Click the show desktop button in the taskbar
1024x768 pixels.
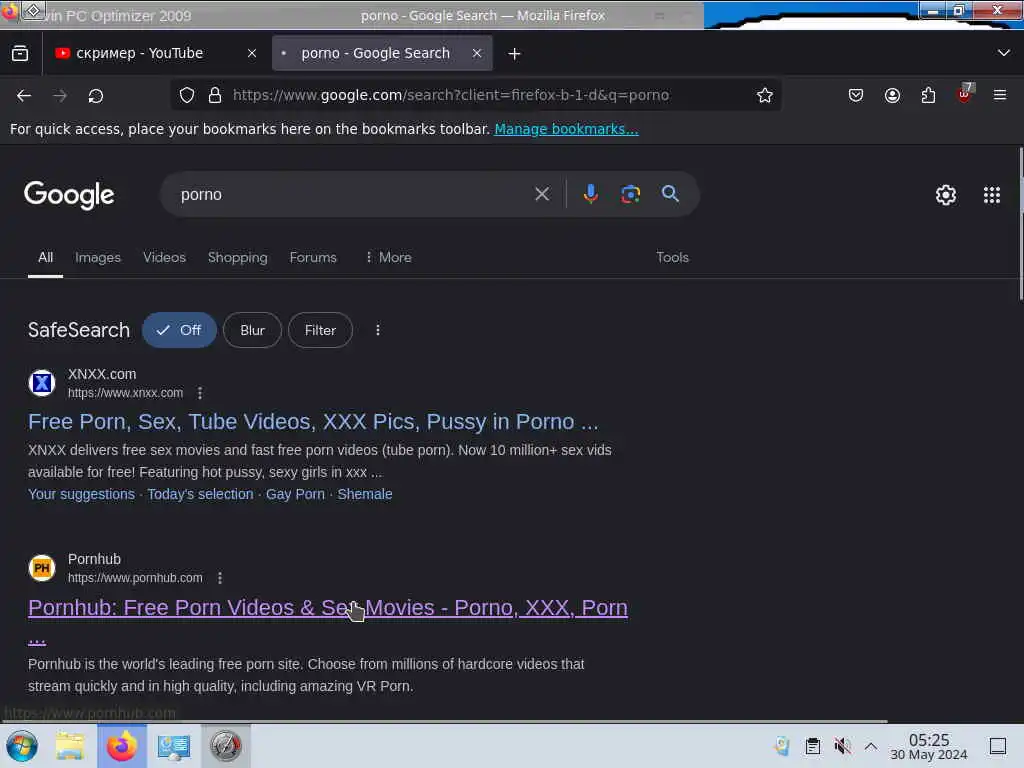click(x=998, y=746)
